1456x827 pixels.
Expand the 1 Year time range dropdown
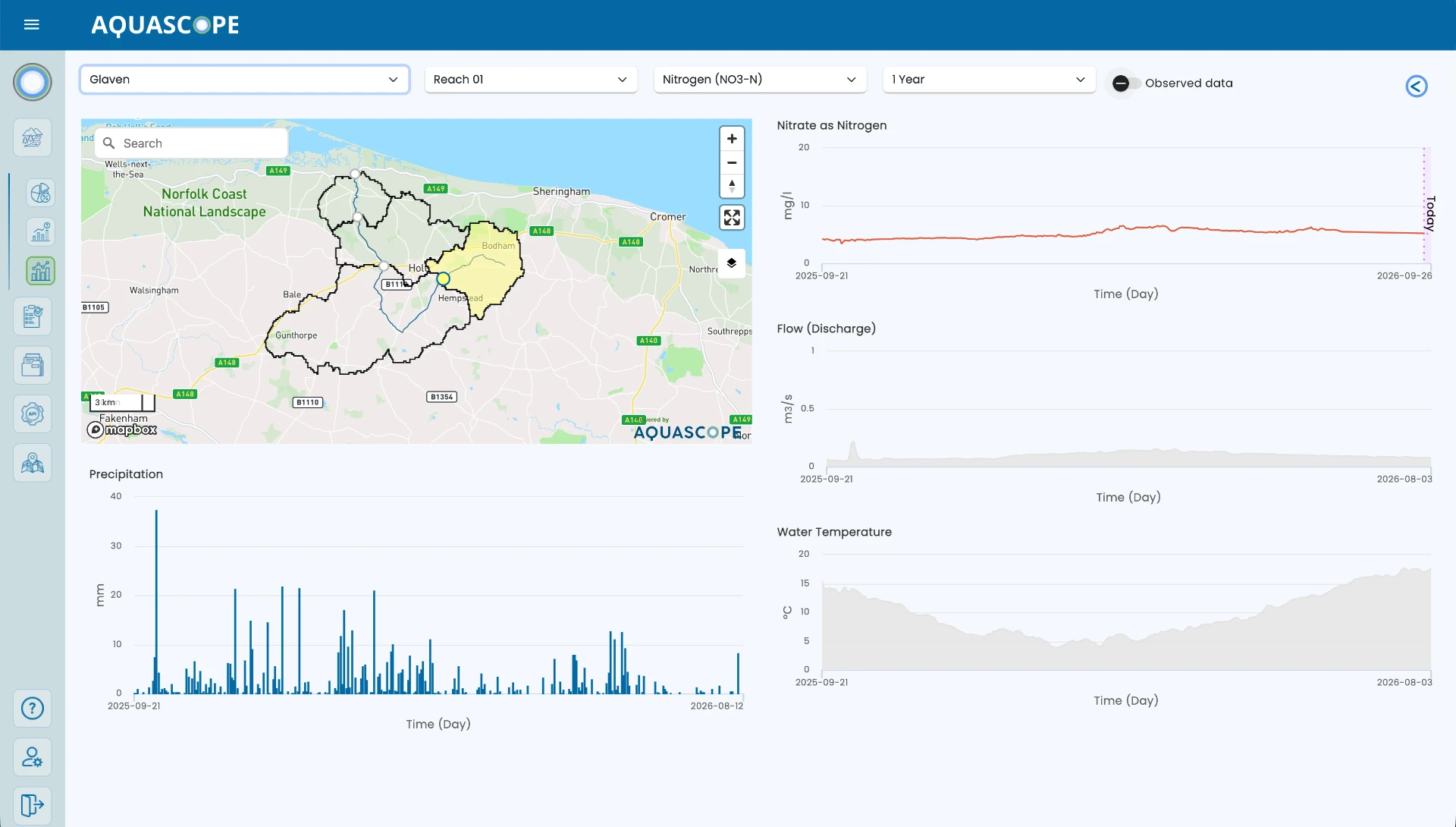[x=989, y=79]
